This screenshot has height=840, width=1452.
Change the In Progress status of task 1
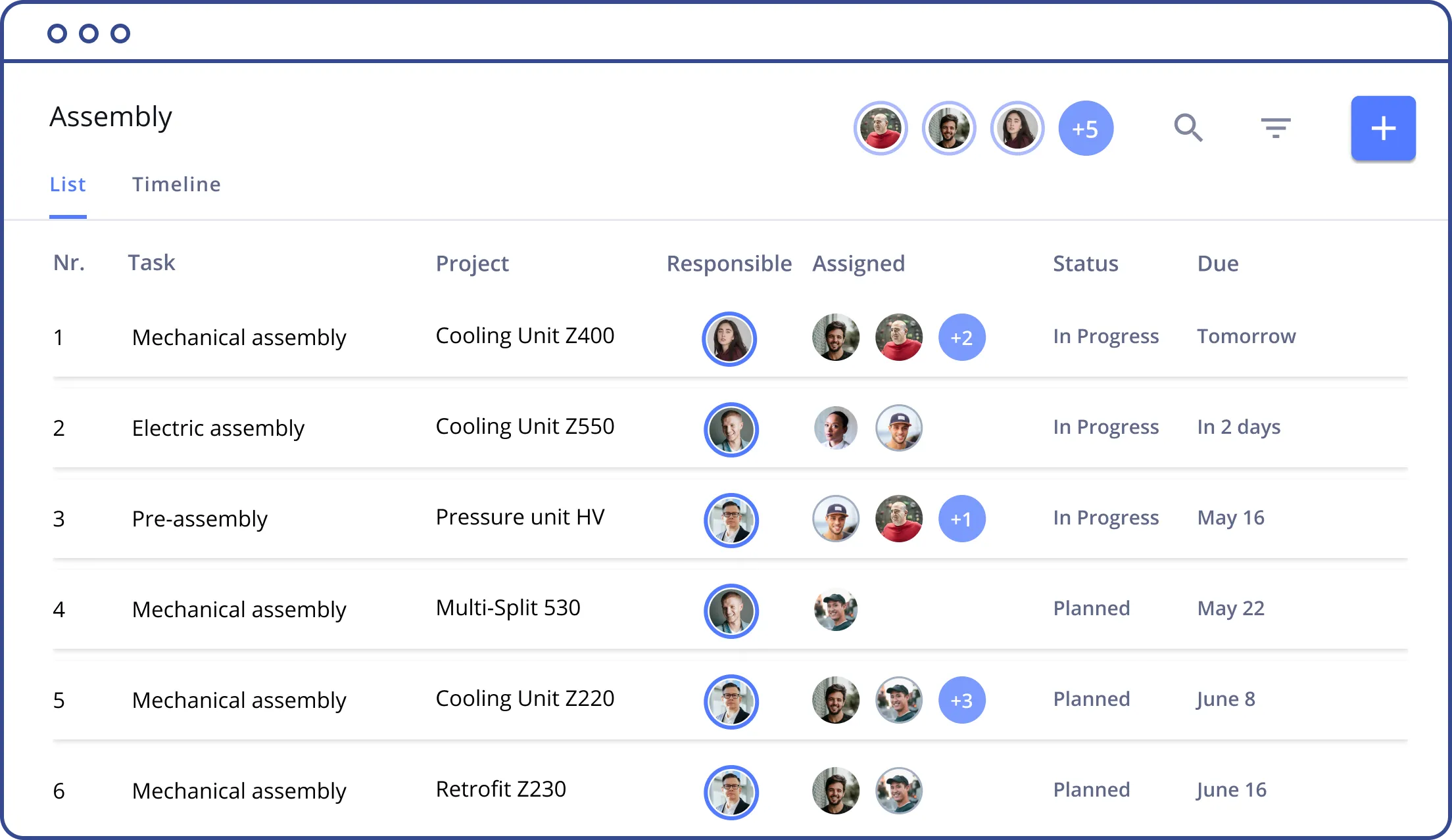coord(1105,337)
